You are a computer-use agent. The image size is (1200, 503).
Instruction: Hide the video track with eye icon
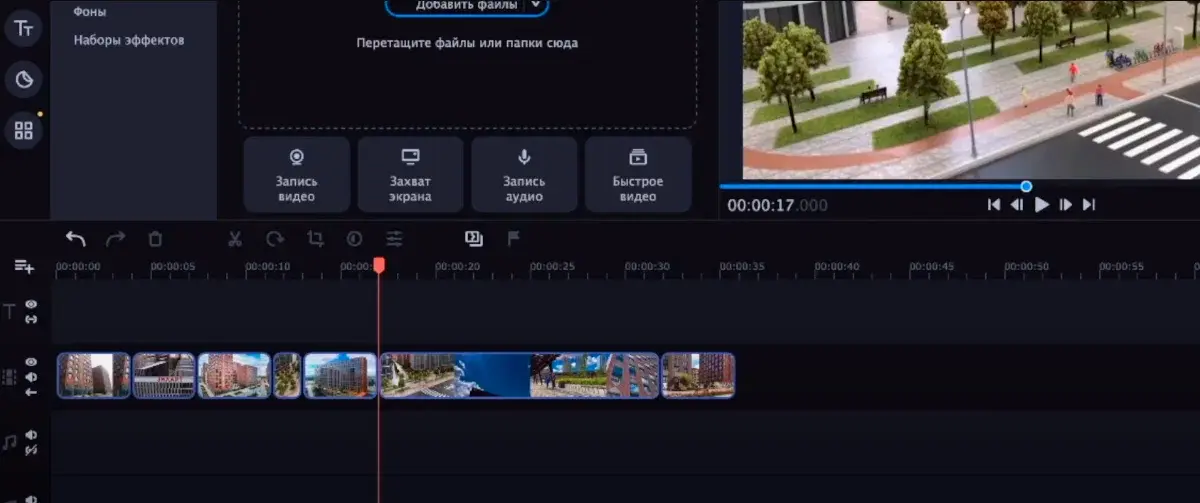[31, 362]
